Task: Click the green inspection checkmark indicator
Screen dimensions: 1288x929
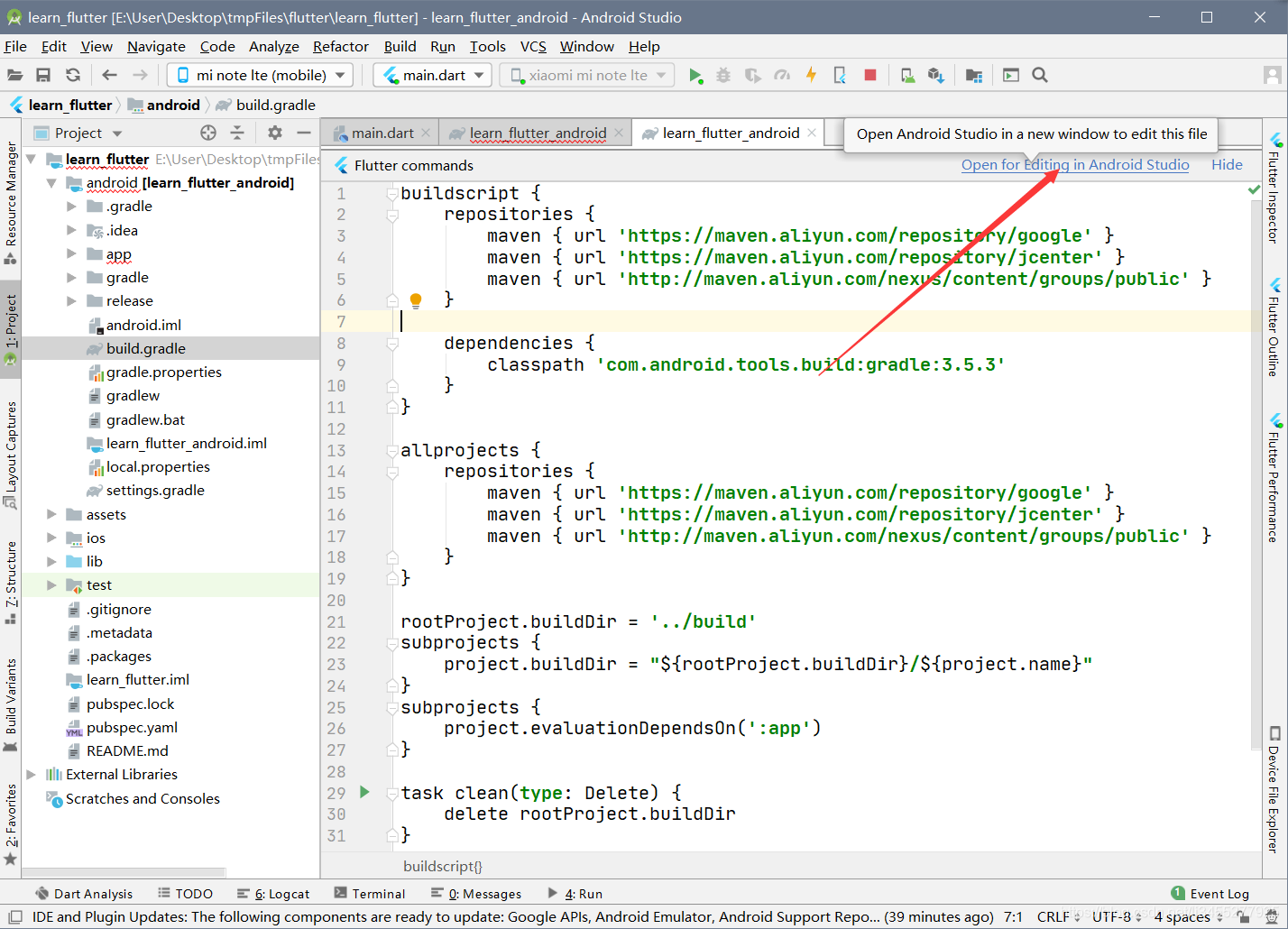Action: (1254, 190)
